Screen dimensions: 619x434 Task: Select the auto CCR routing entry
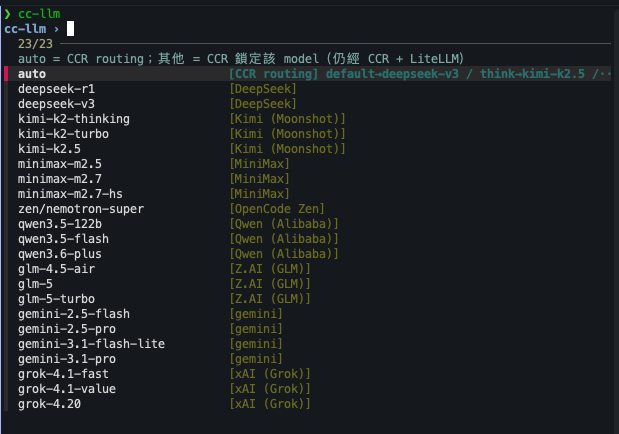pos(310,74)
